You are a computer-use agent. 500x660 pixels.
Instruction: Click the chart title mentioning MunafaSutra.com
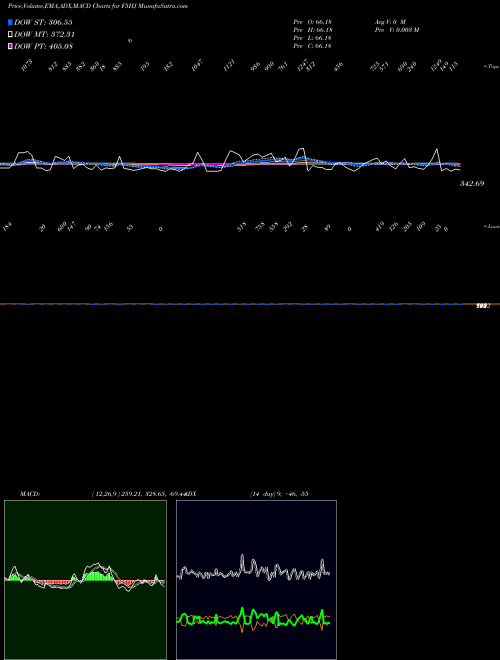point(98,6)
